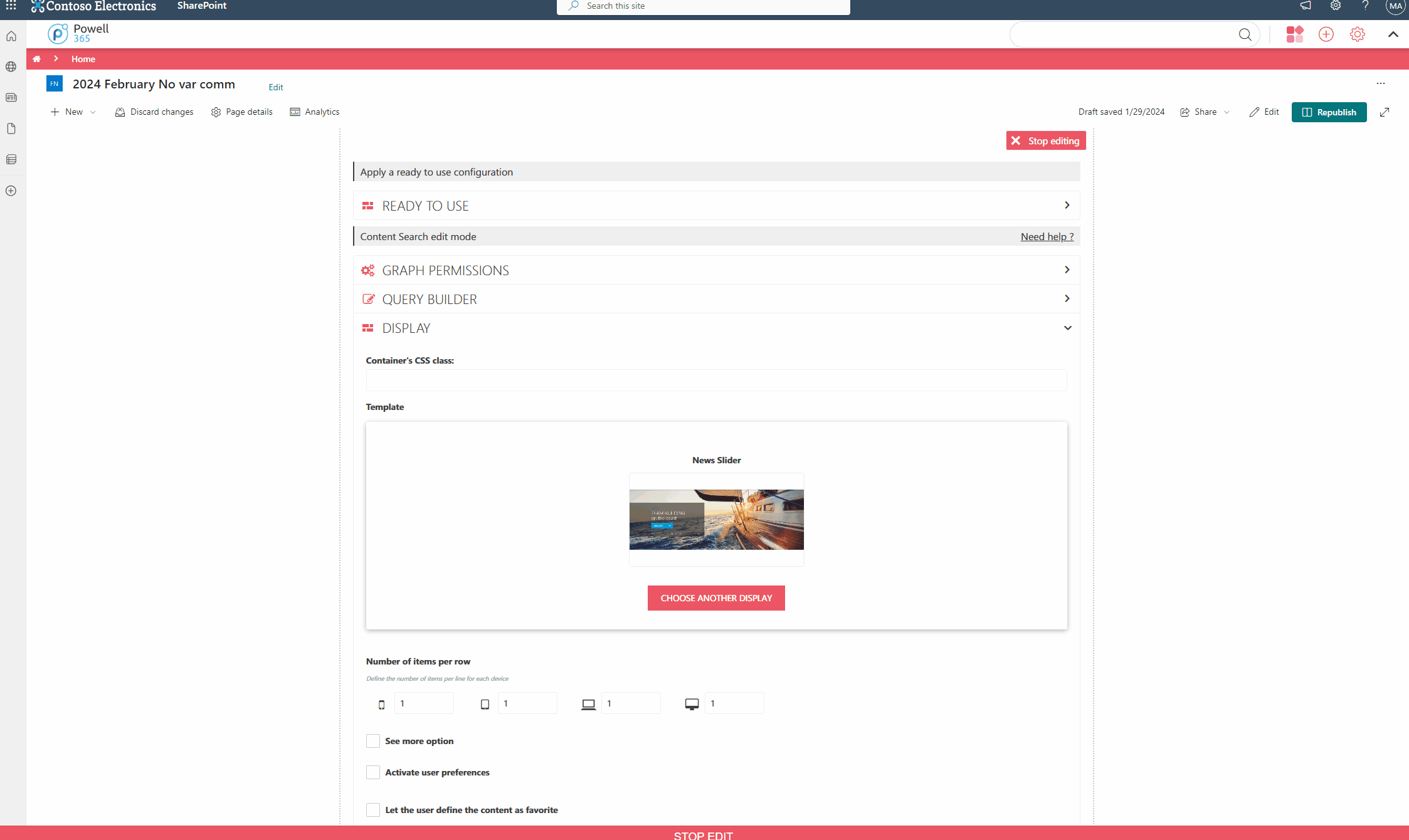Click the FN site logo tile

coord(55,83)
